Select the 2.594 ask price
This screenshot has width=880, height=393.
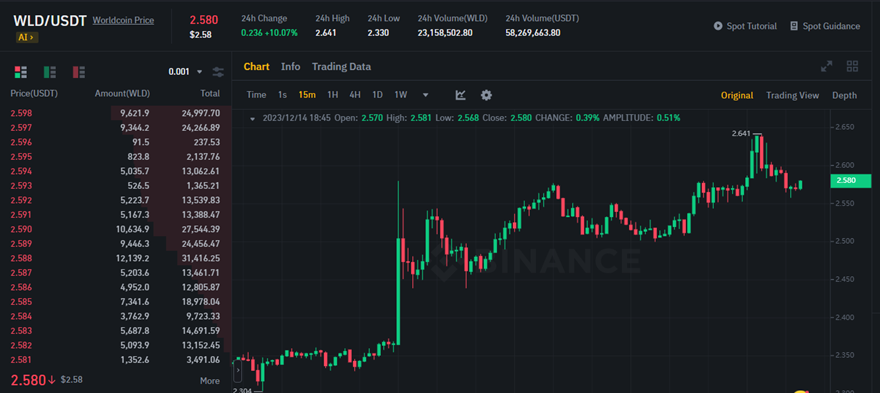pyautogui.click(x=21, y=171)
